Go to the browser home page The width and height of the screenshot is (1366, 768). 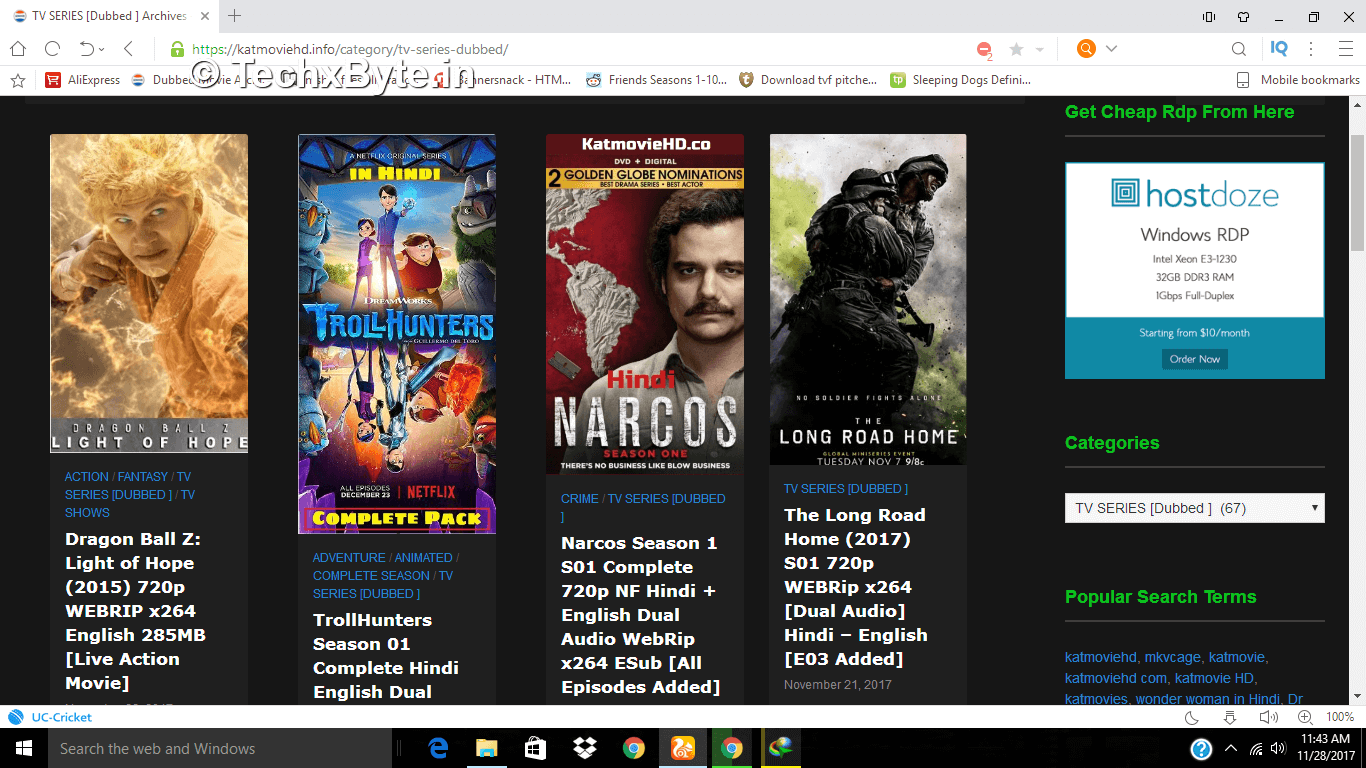[17, 49]
